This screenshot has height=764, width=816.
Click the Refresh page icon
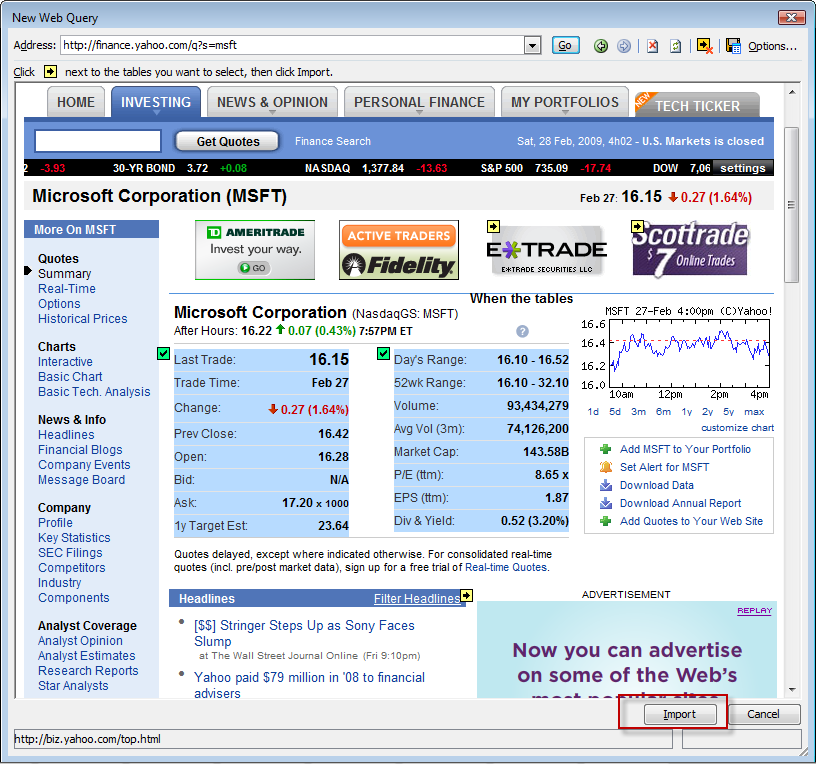[x=675, y=46]
